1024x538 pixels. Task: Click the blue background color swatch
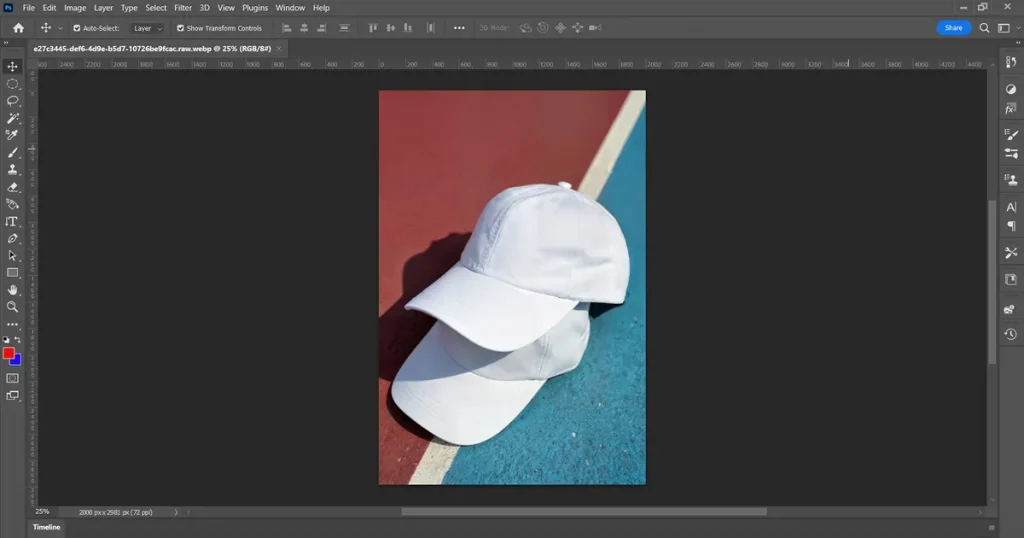[x=17, y=360]
